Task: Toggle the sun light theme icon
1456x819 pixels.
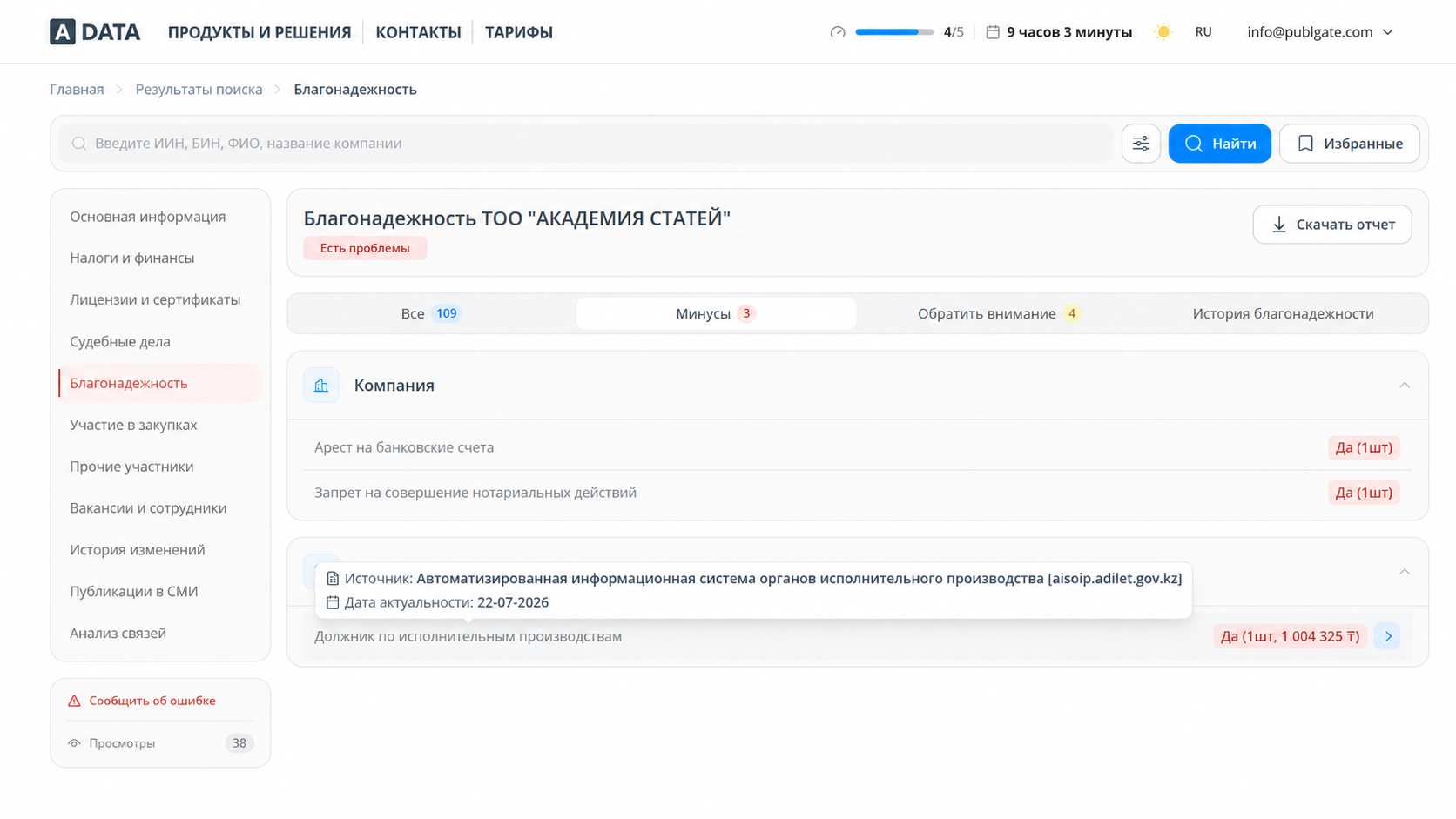Action: (x=1163, y=32)
